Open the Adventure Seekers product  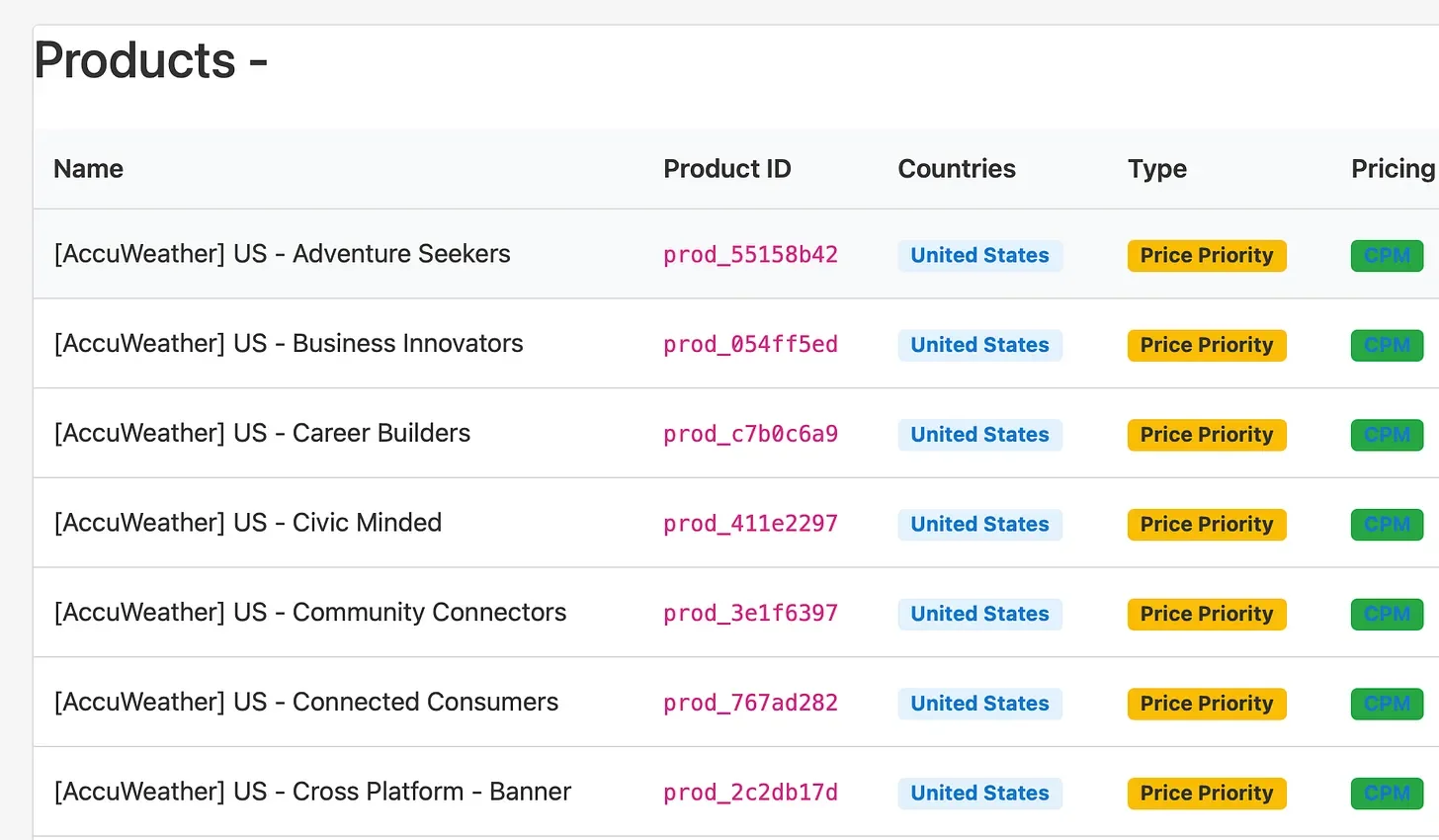point(282,254)
